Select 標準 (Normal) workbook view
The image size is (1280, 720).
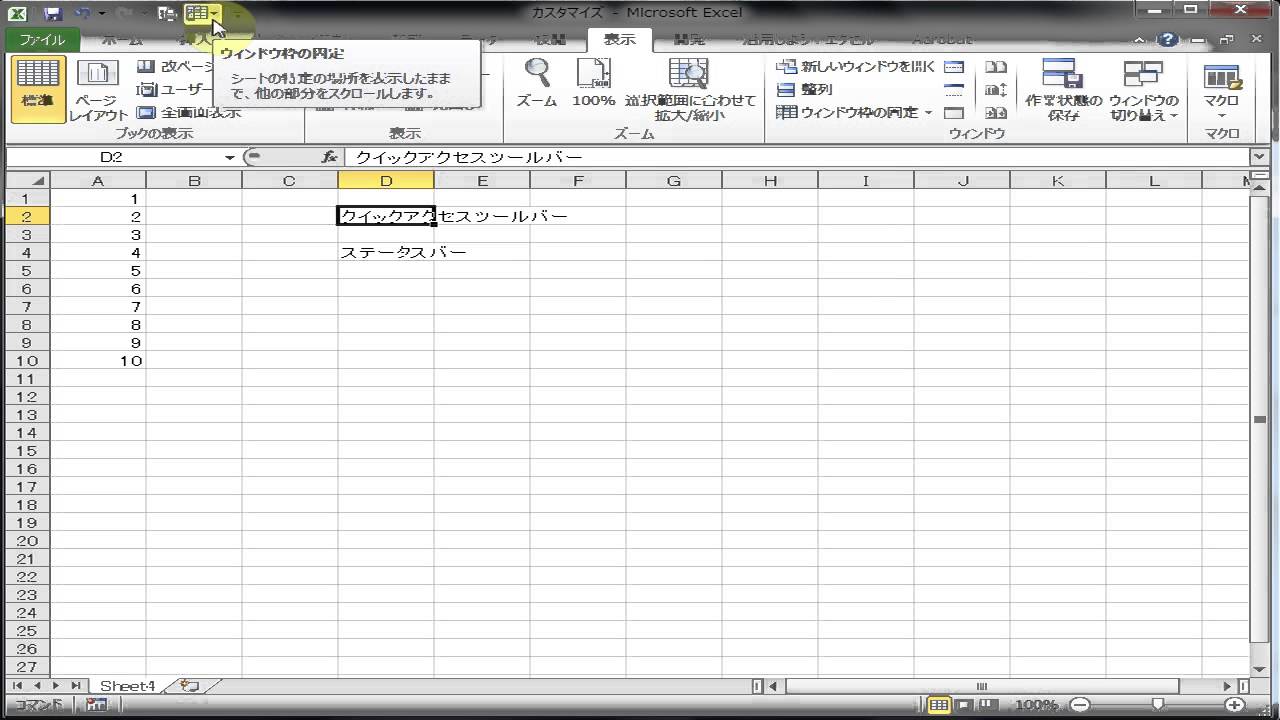(38, 89)
